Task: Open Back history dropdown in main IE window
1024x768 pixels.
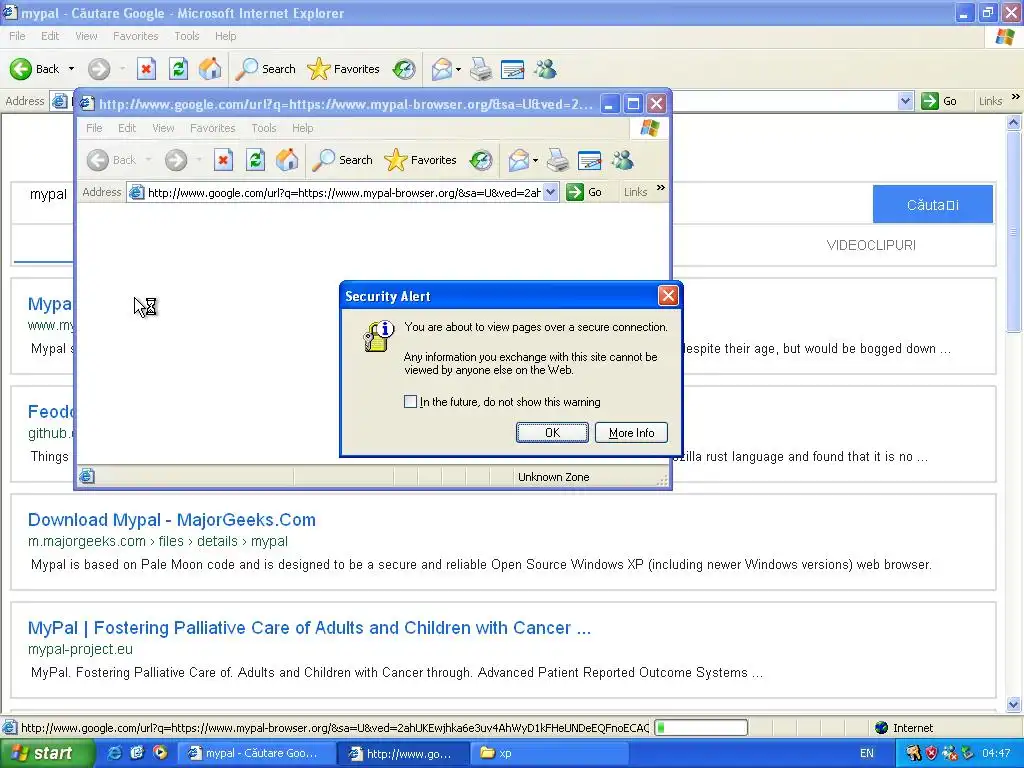Action: pyautogui.click(x=71, y=69)
